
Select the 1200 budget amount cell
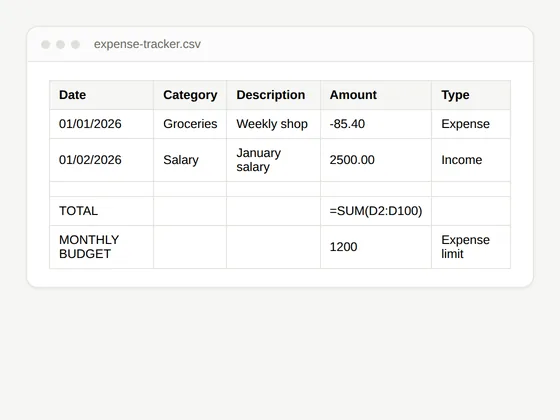pyautogui.click(x=376, y=247)
